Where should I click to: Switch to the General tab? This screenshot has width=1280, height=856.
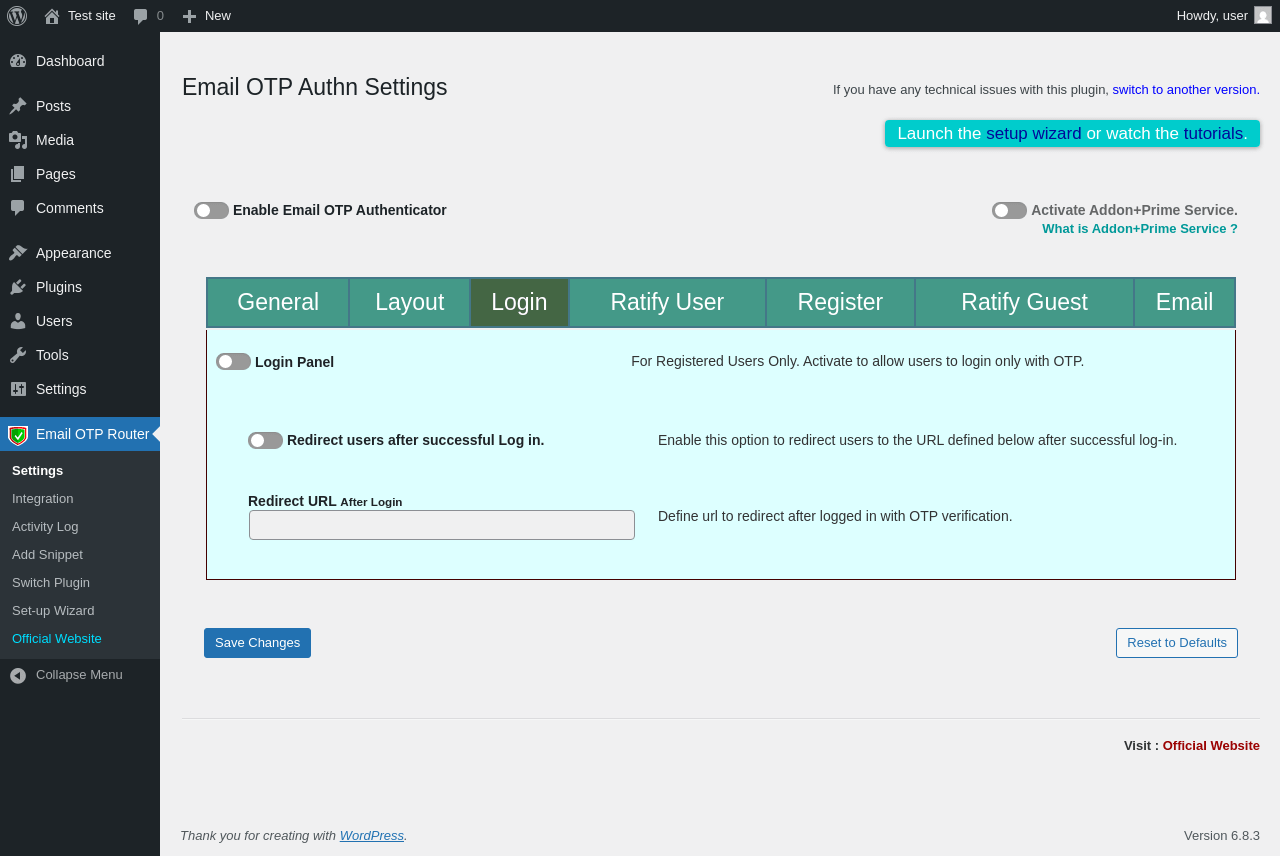(x=278, y=302)
